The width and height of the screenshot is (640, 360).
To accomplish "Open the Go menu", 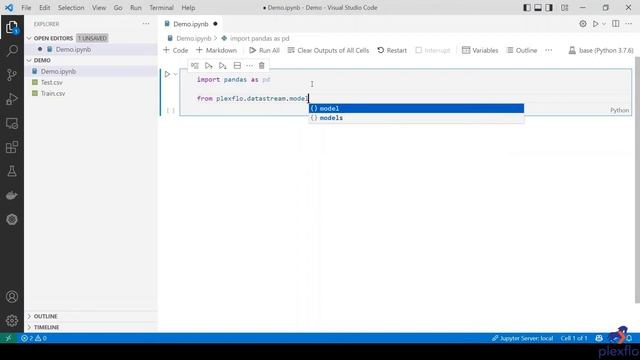I will 118,8.
